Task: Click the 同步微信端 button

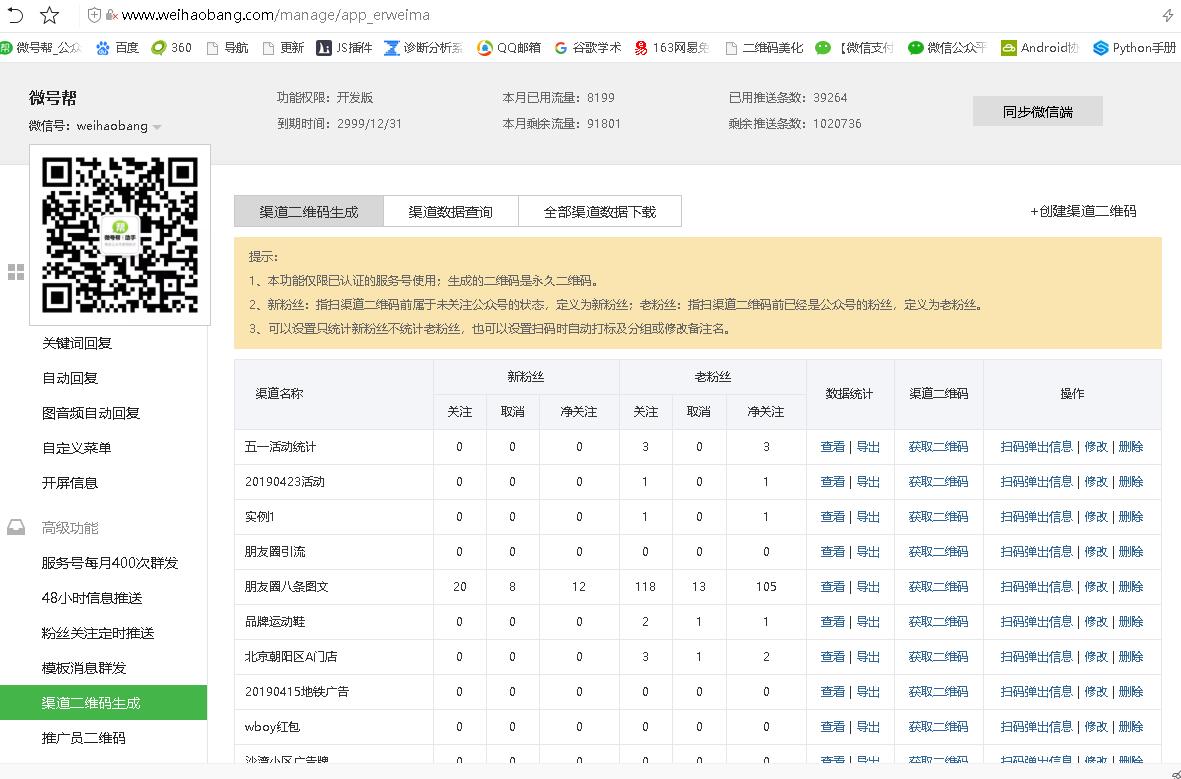Action: pyautogui.click(x=1037, y=112)
